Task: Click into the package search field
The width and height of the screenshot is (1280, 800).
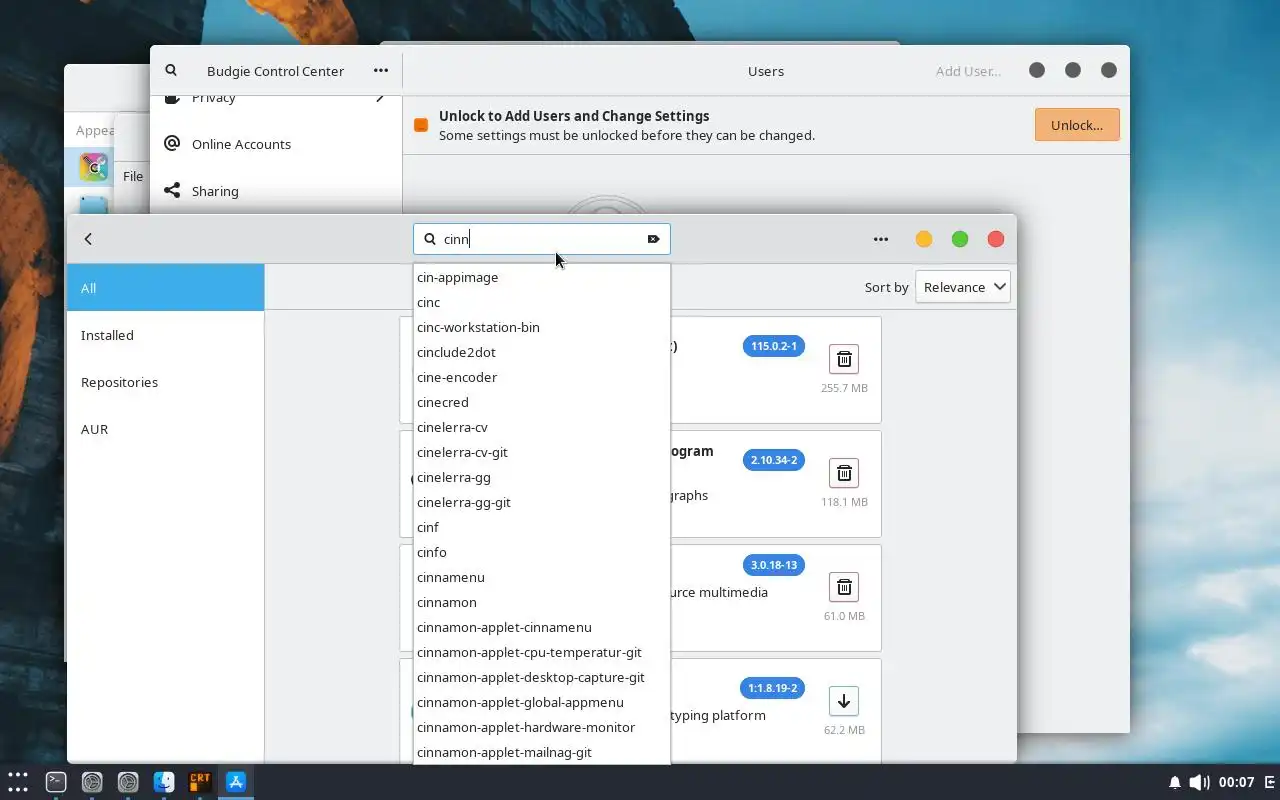Action: [x=541, y=239]
